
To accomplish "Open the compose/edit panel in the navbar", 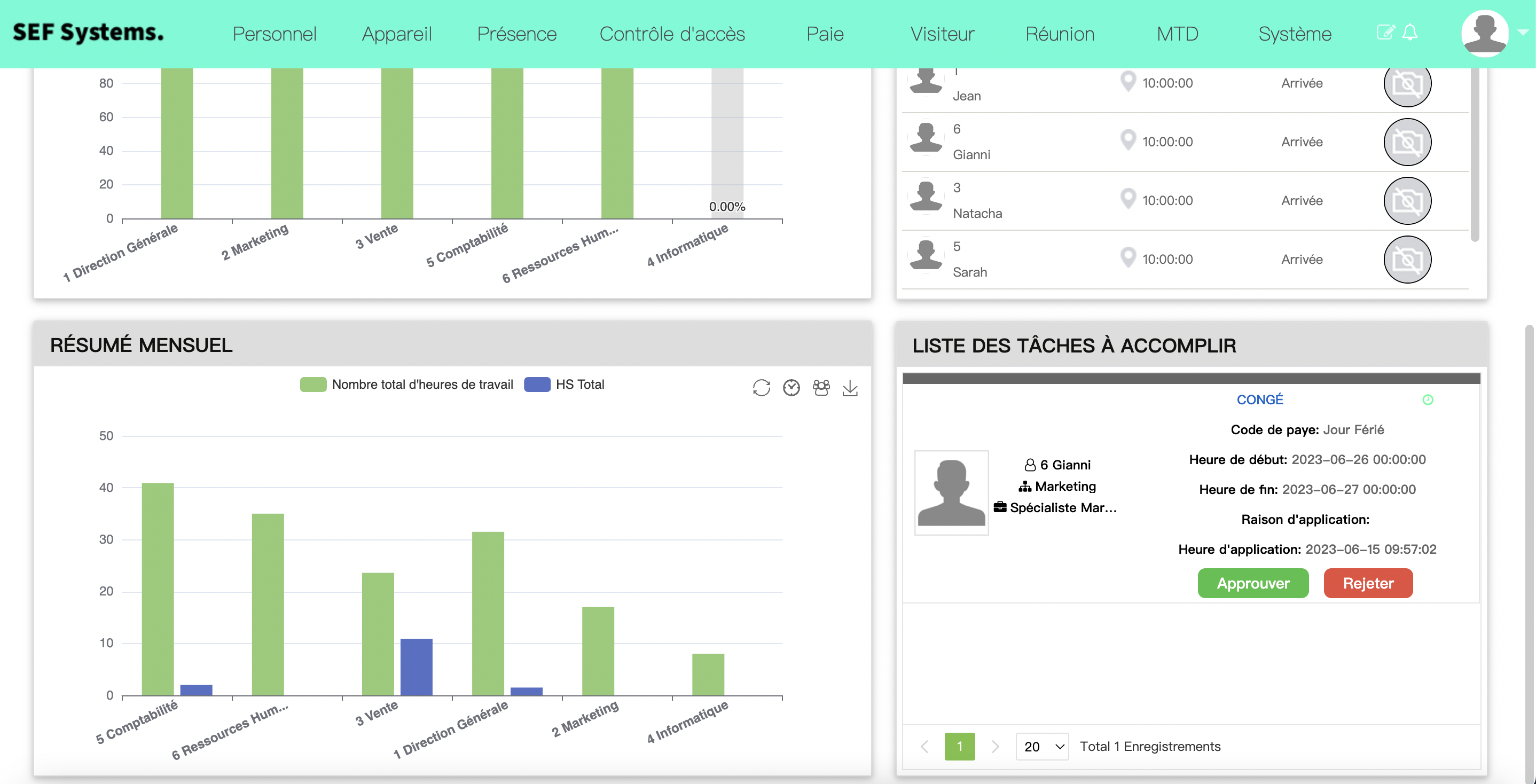I will [x=1385, y=33].
